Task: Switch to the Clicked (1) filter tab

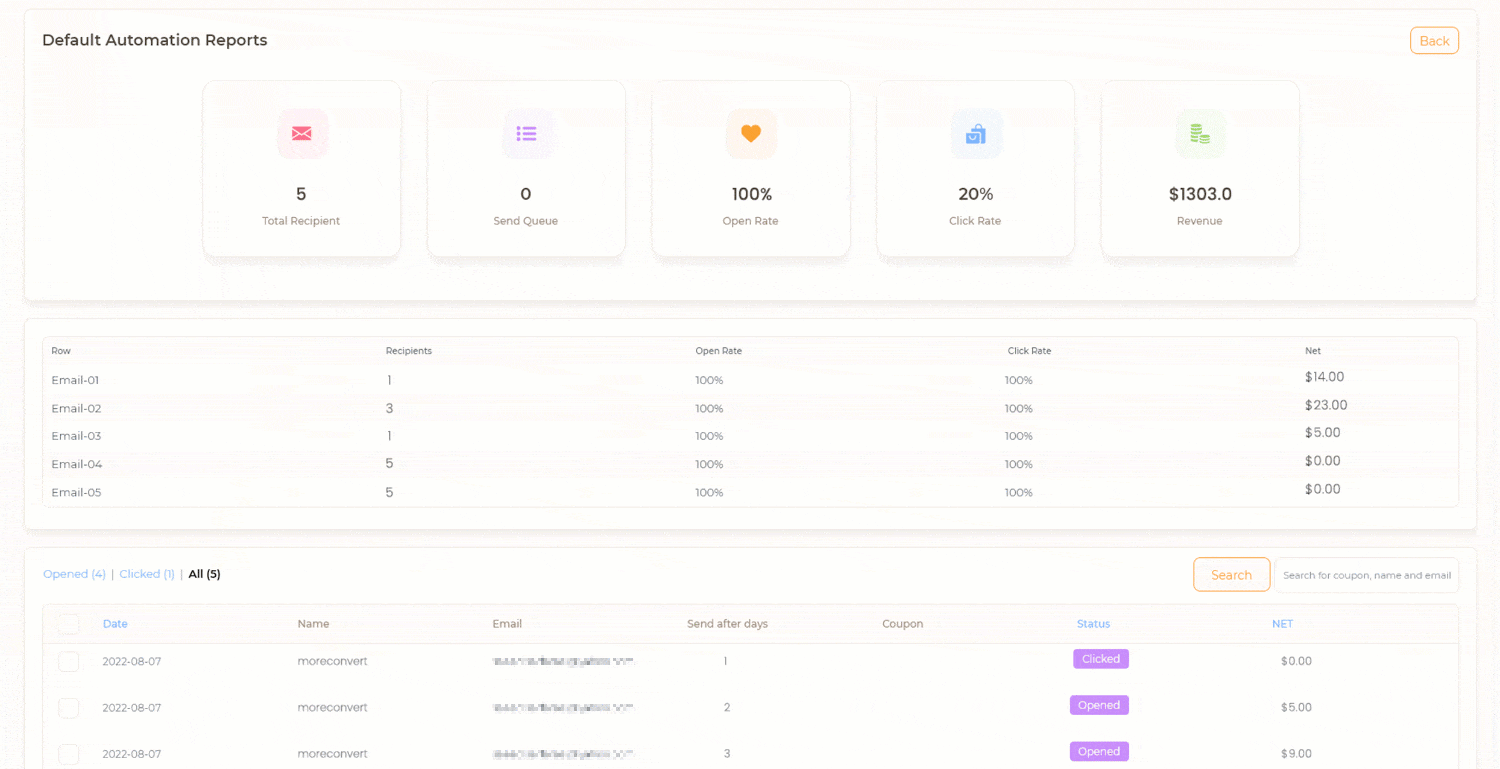Action: click(x=147, y=574)
